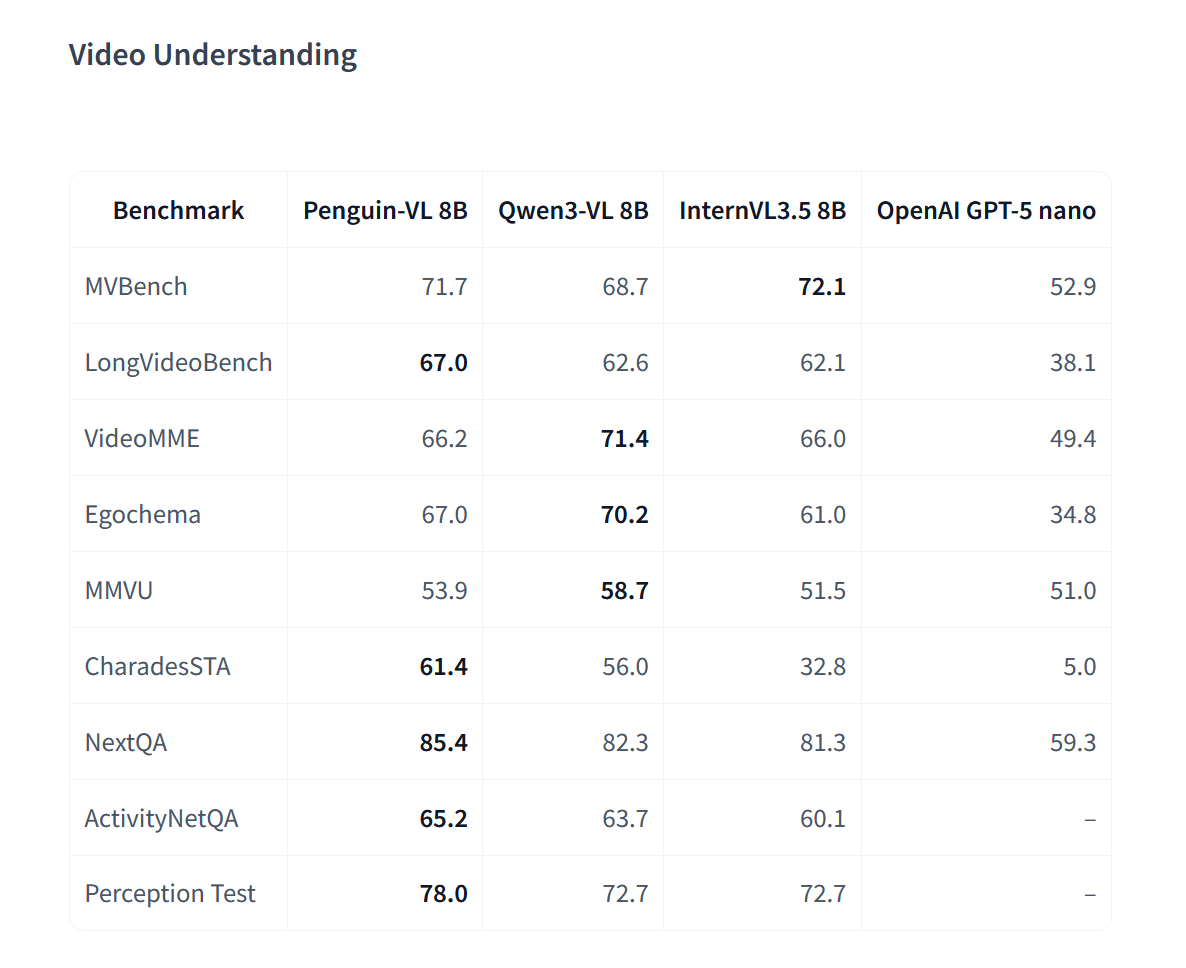The width and height of the screenshot is (1186, 968).
Task: Click the Perception Test row label
Action: (x=170, y=894)
